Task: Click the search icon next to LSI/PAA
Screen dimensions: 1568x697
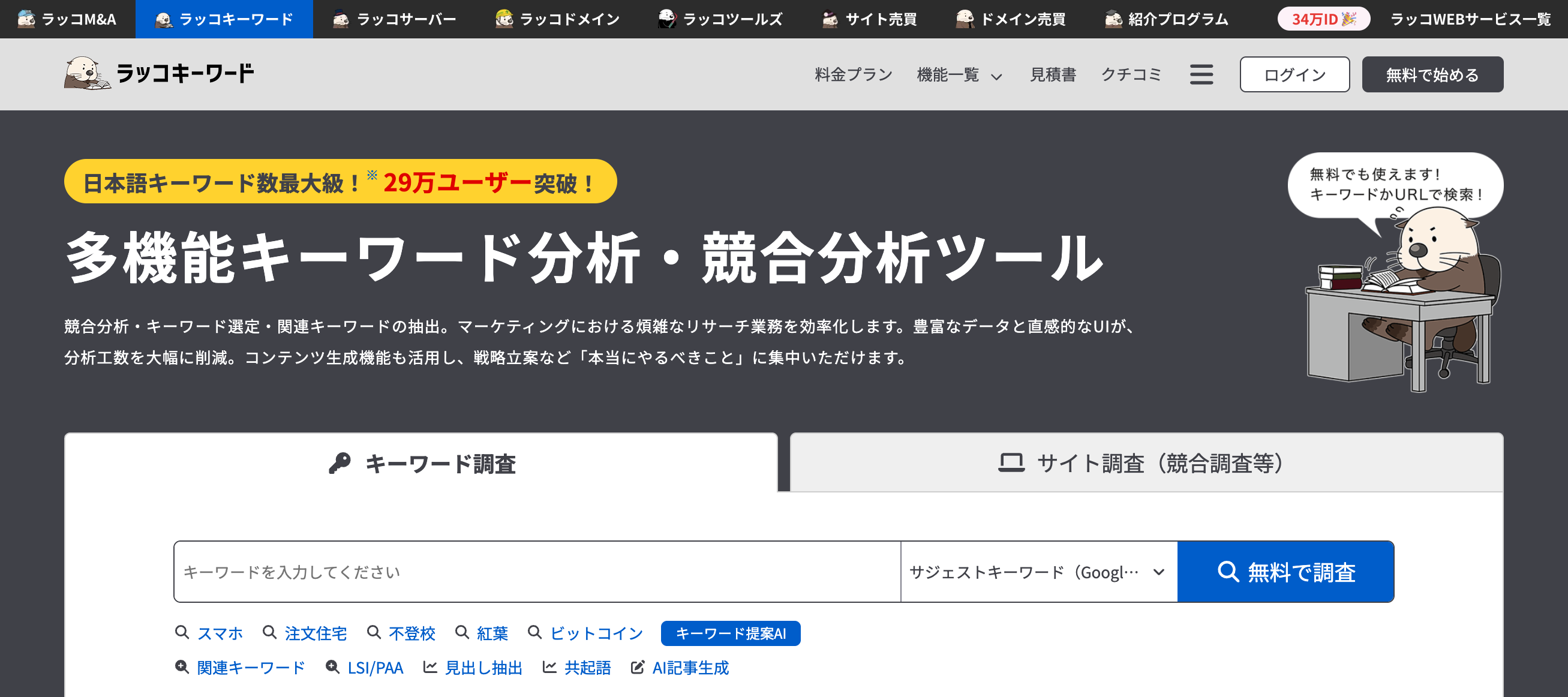Action: coord(332,666)
